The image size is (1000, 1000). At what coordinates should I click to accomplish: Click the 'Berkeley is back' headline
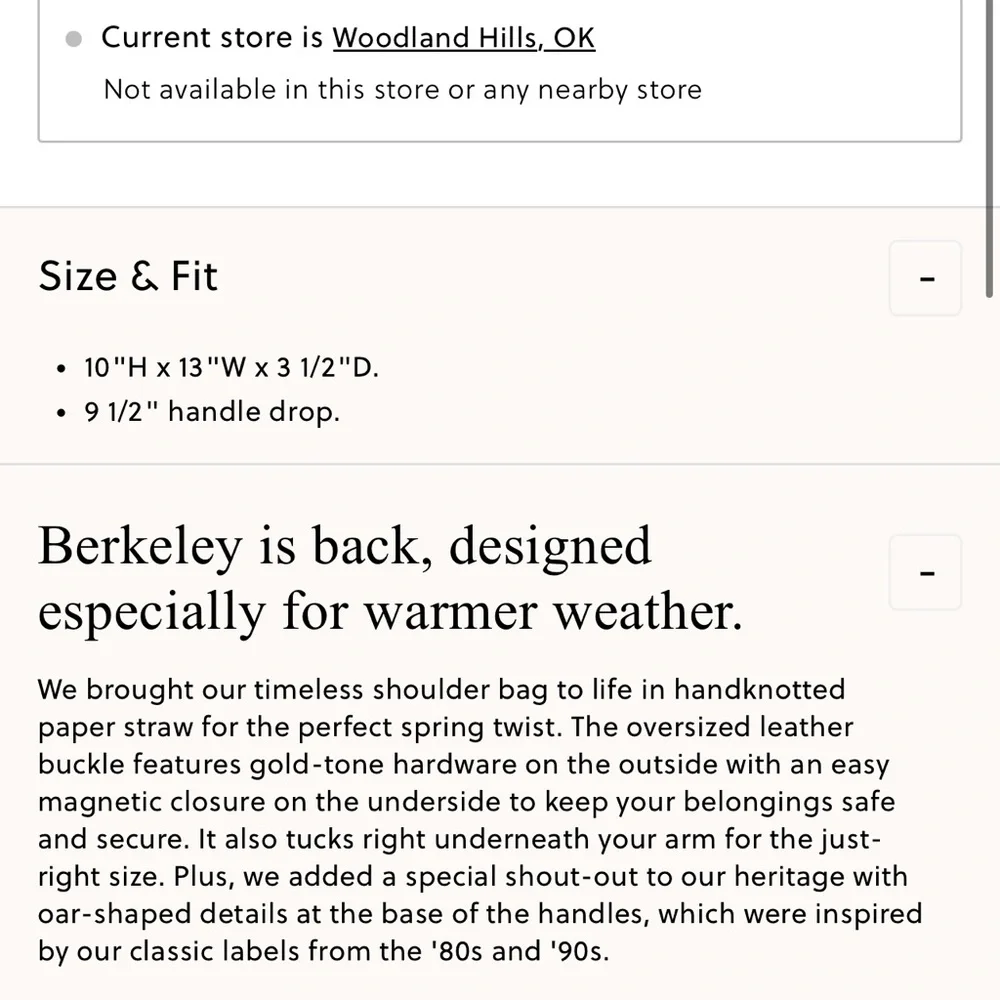(x=344, y=546)
